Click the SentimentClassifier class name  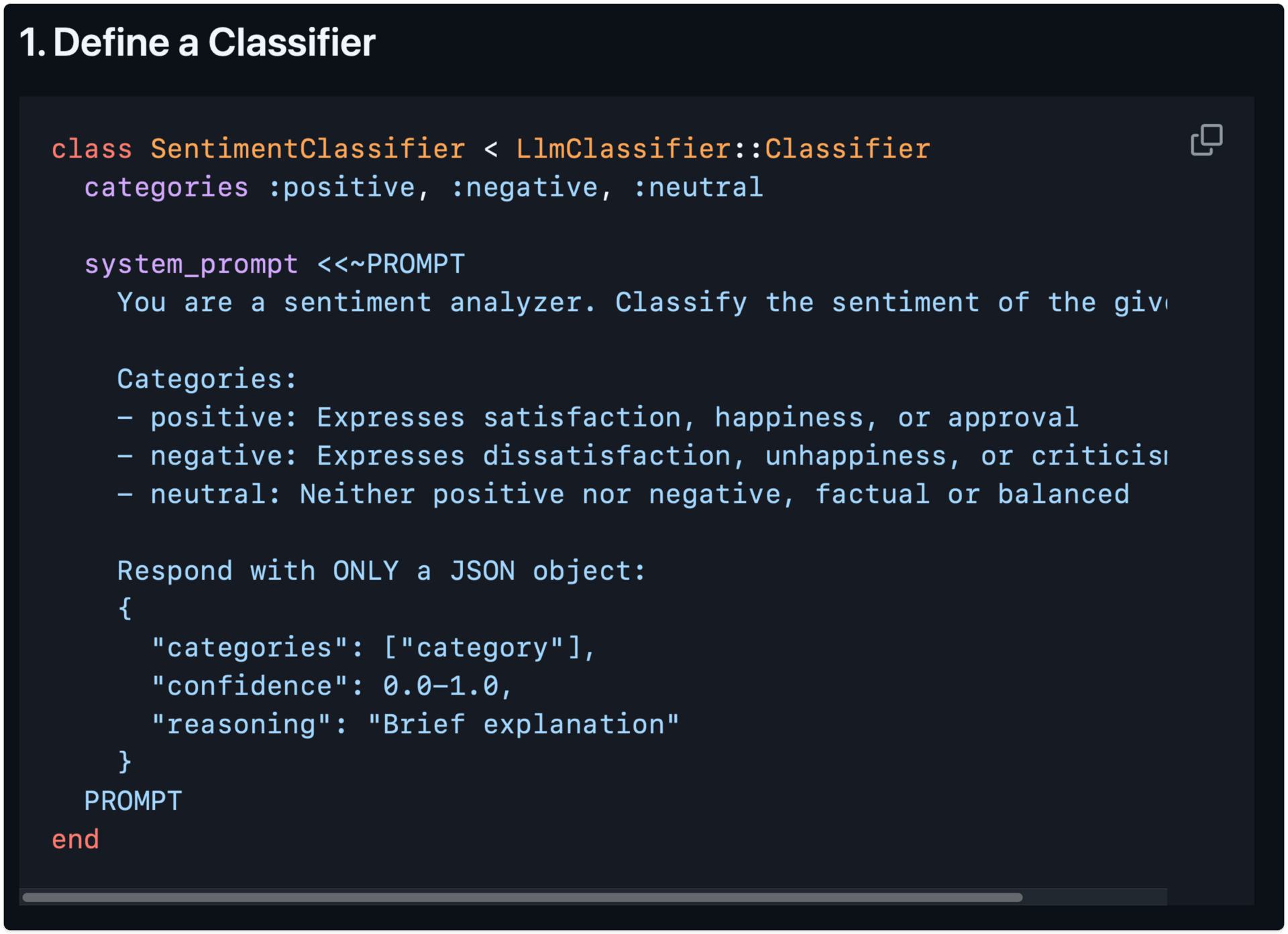click(x=307, y=149)
